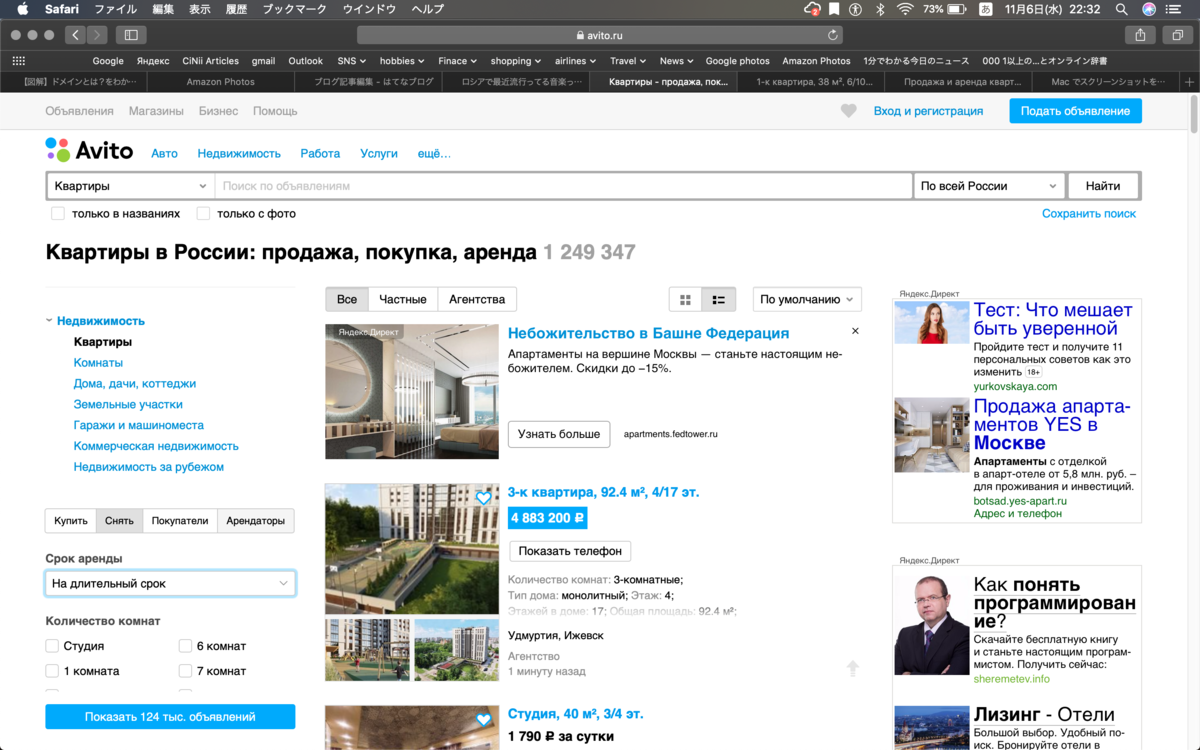Click Сохранить поиск link
The width and height of the screenshot is (1200, 750).
[1089, 213]
